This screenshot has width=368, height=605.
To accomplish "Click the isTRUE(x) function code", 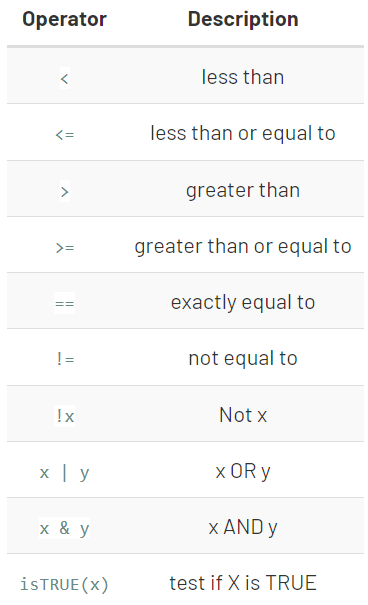I will [x=64, y=585].
